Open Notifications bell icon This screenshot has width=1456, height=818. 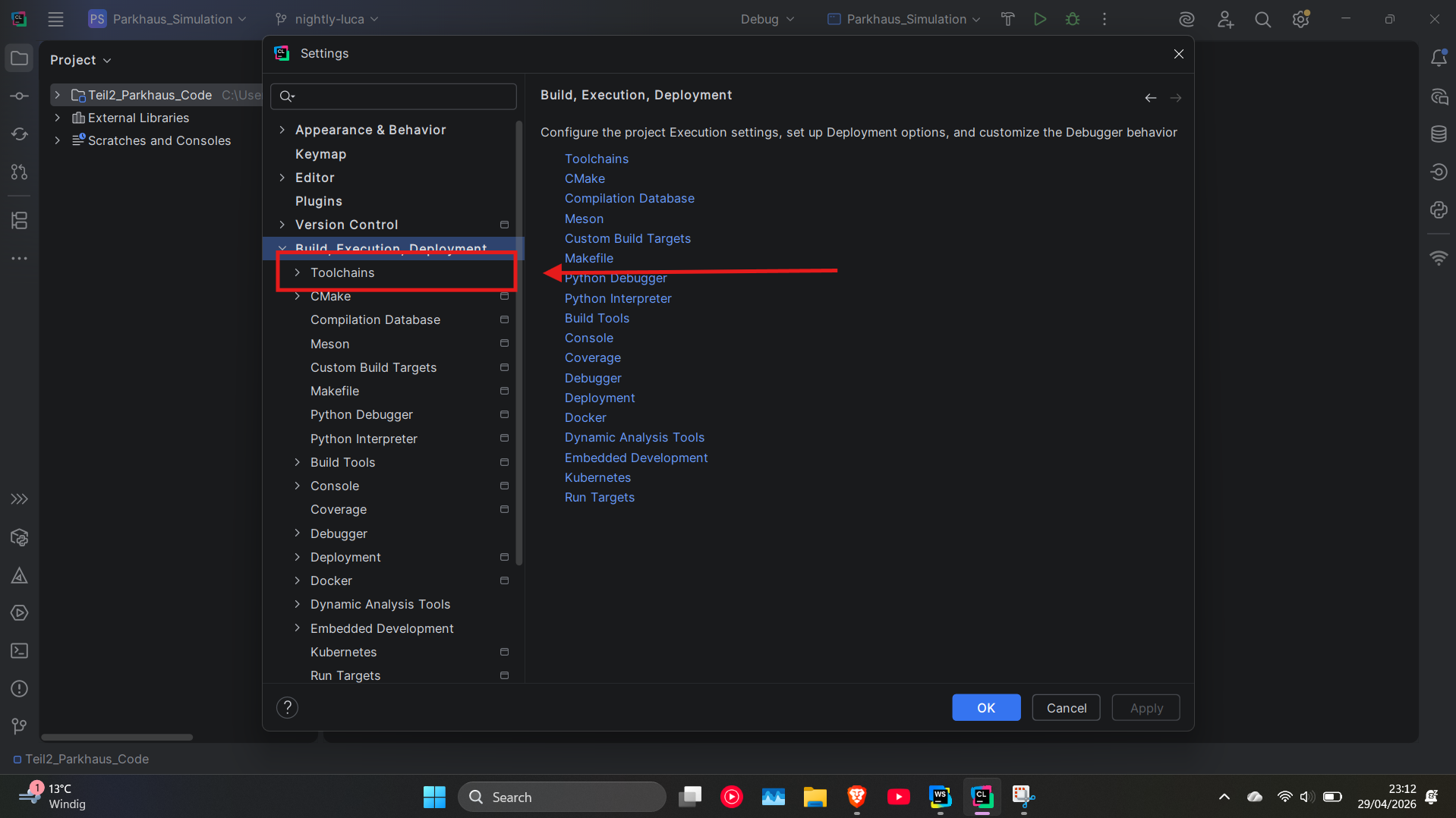[1439, 58]
